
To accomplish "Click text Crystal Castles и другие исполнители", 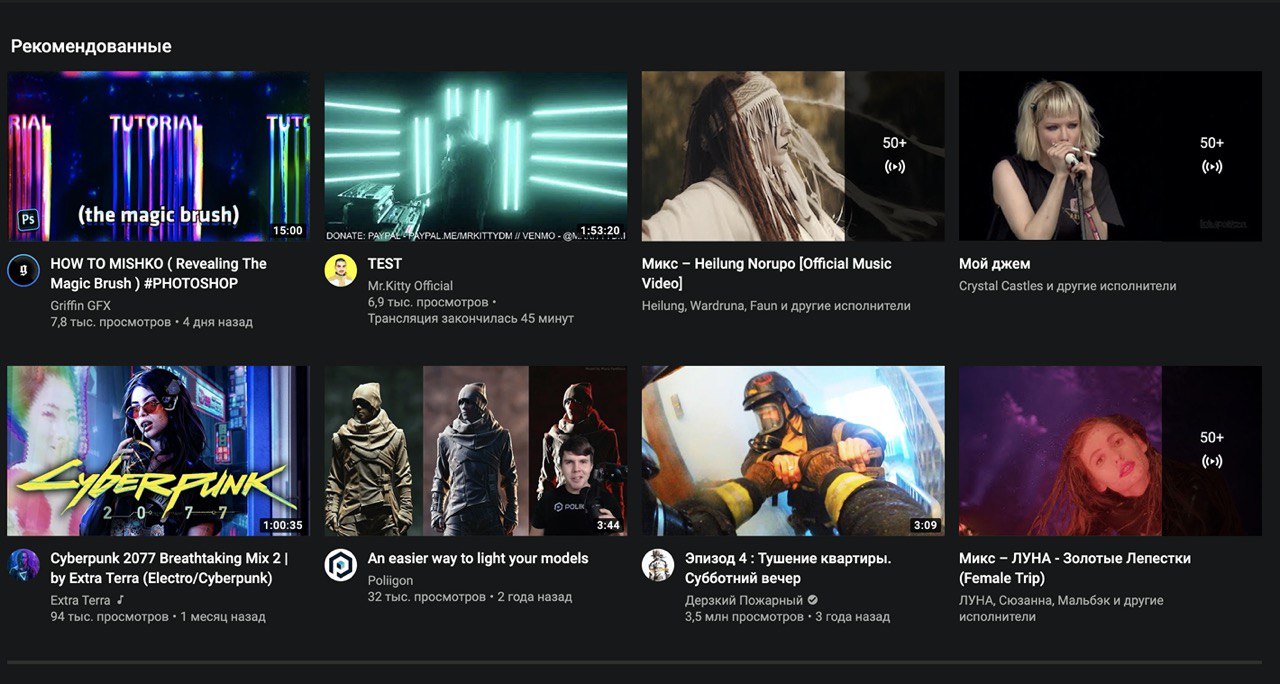I will pos(1067,286).
